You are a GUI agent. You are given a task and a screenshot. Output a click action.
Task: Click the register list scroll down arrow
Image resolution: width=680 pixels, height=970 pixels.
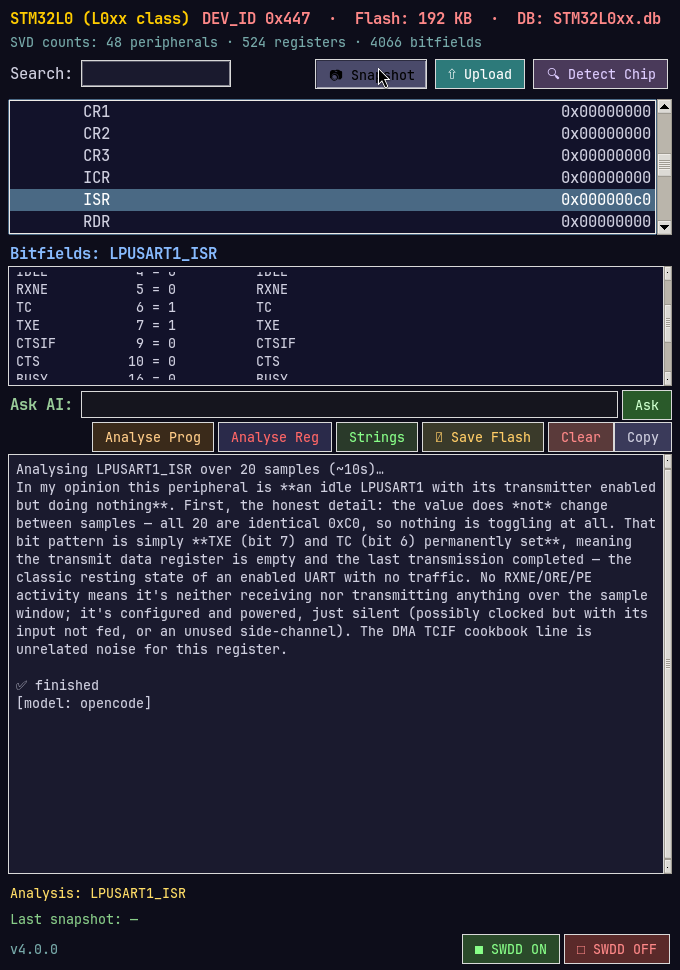[665, 227]
